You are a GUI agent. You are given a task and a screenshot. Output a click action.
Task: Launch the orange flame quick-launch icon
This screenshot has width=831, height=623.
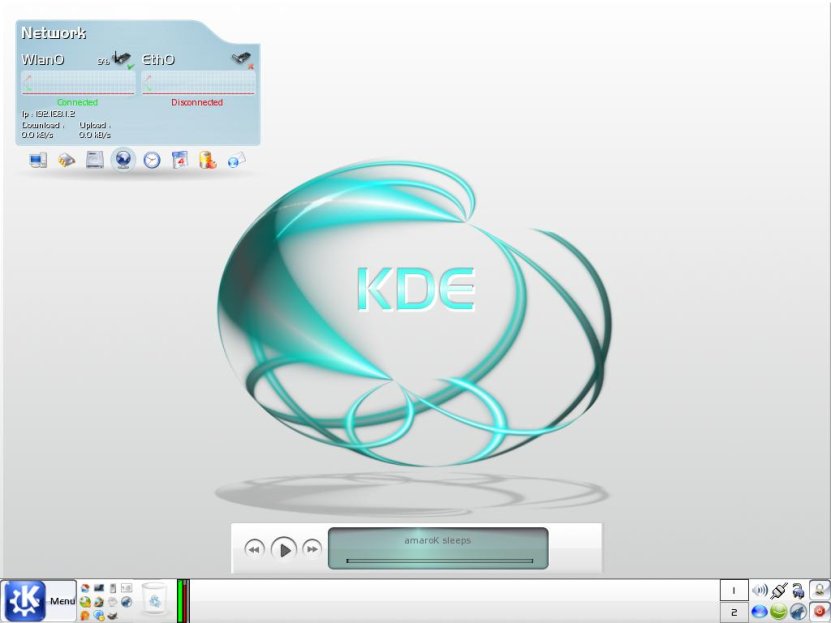[85, 616]
